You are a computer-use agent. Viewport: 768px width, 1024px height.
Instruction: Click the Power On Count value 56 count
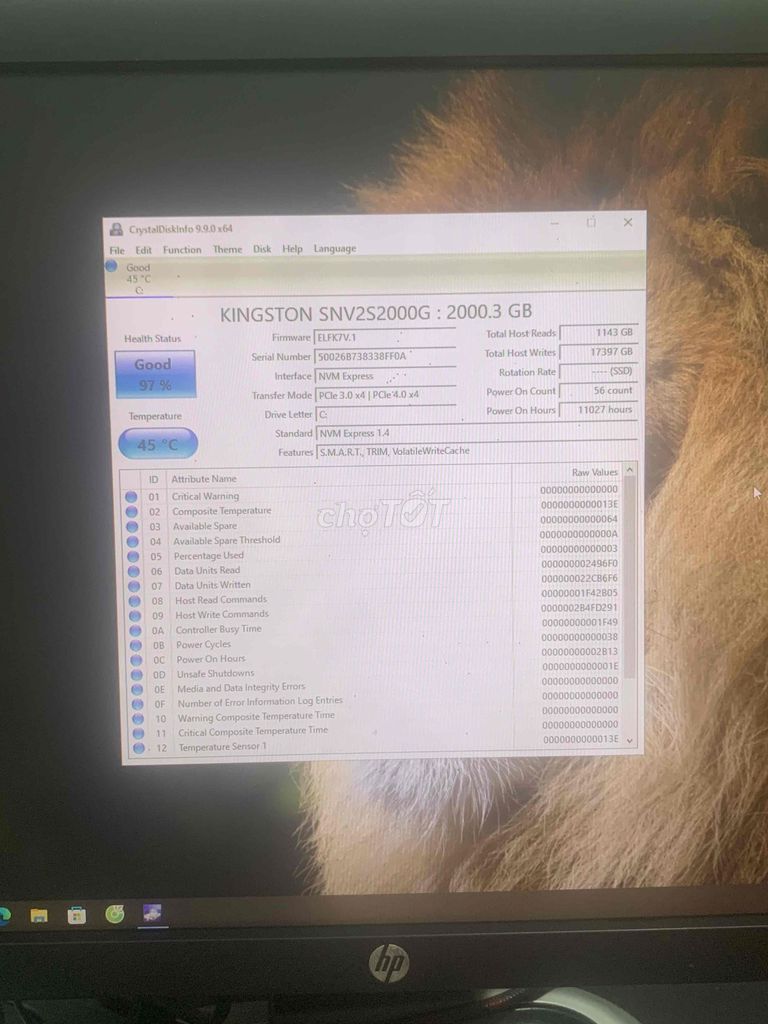(598, 391)
